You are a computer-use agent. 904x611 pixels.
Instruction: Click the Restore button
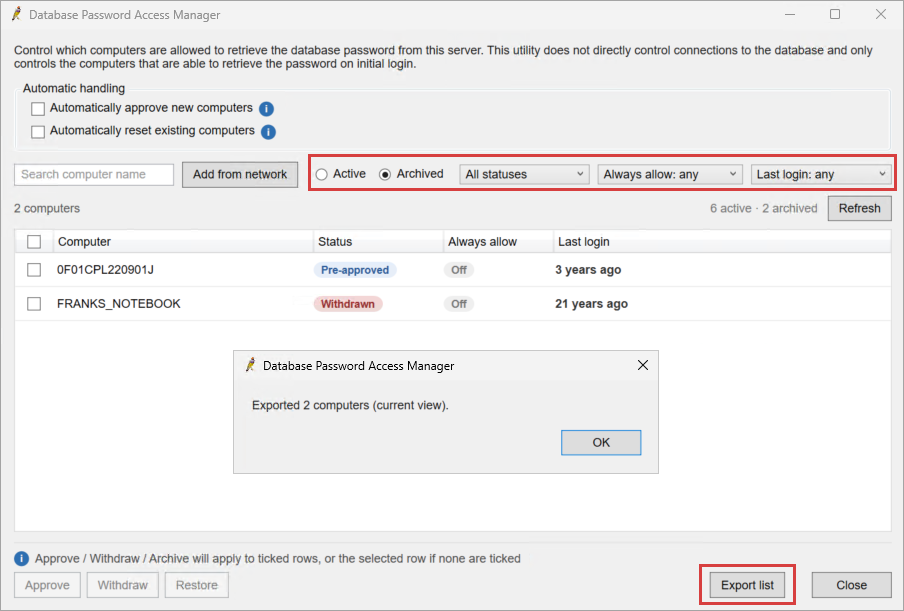(197, 585)
